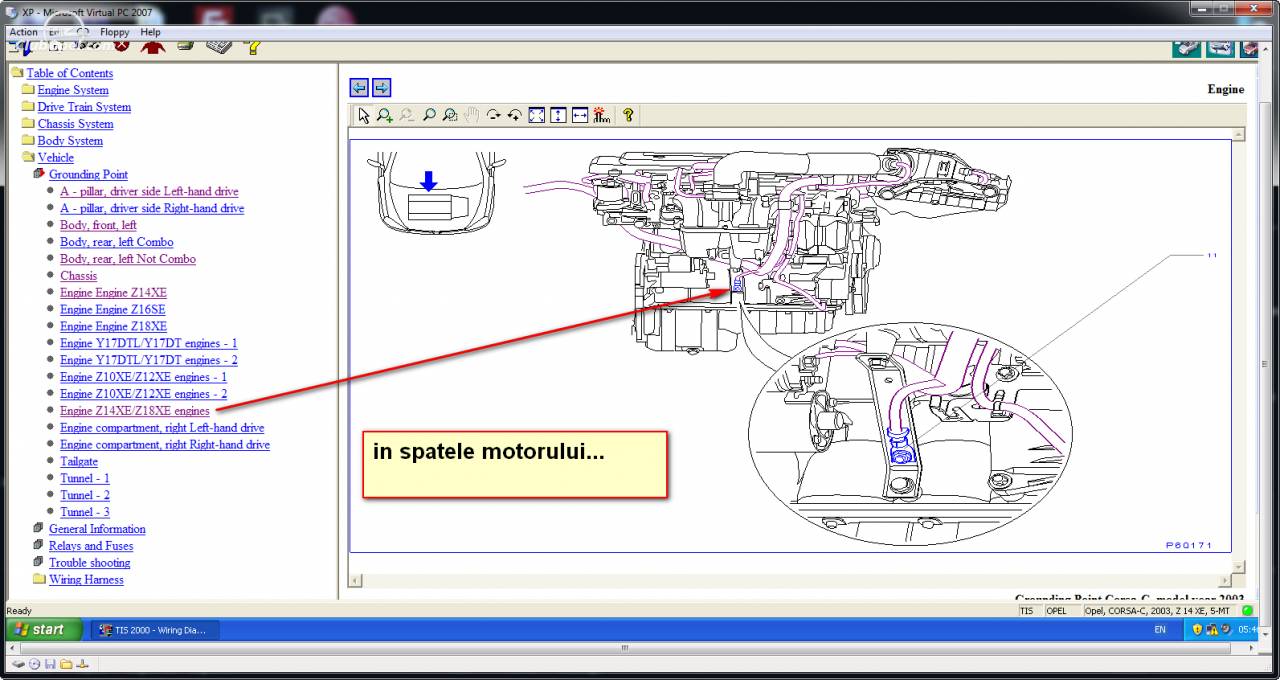Open Engine Engine Z18XE link
The height and width of the screenshot is (680, 1280).
[113, 326]
